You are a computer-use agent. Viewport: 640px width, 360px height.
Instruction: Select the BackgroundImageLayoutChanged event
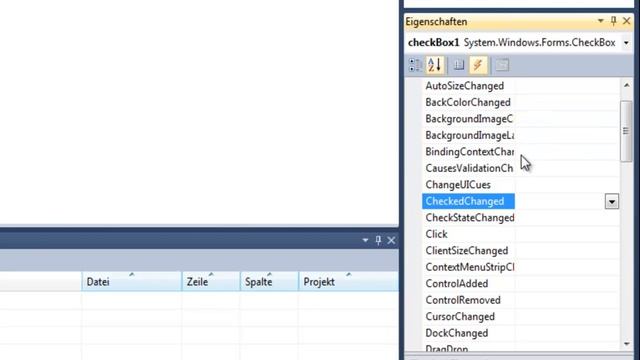[x=469, y=136]
